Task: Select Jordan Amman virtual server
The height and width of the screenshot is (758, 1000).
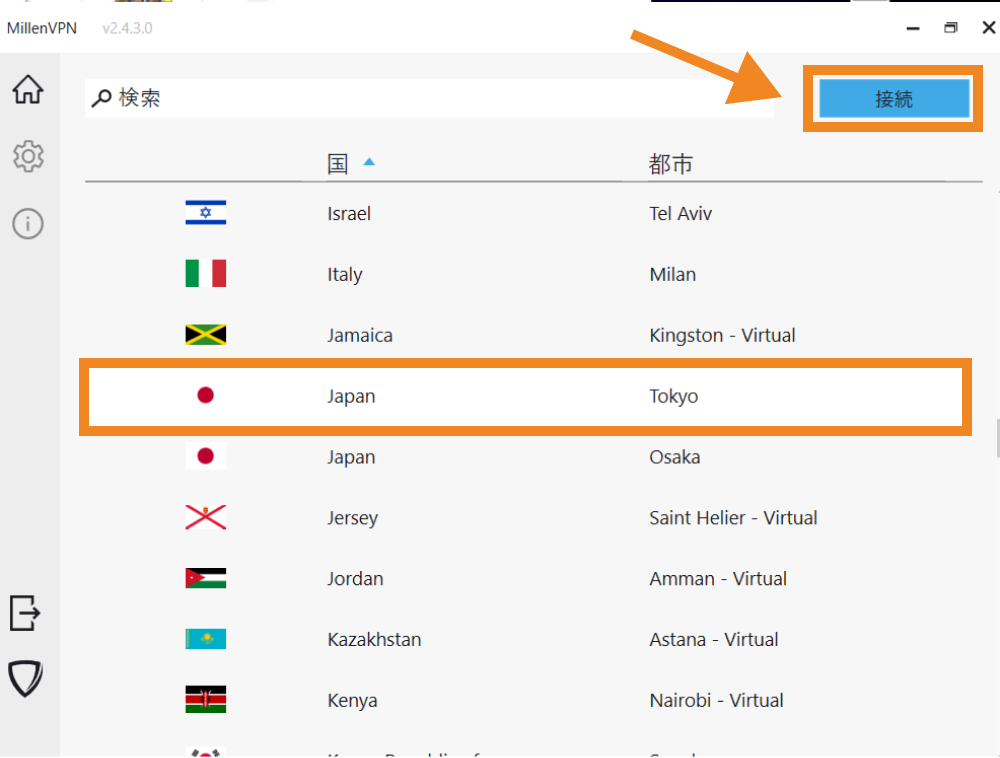Action: (525, 579)
